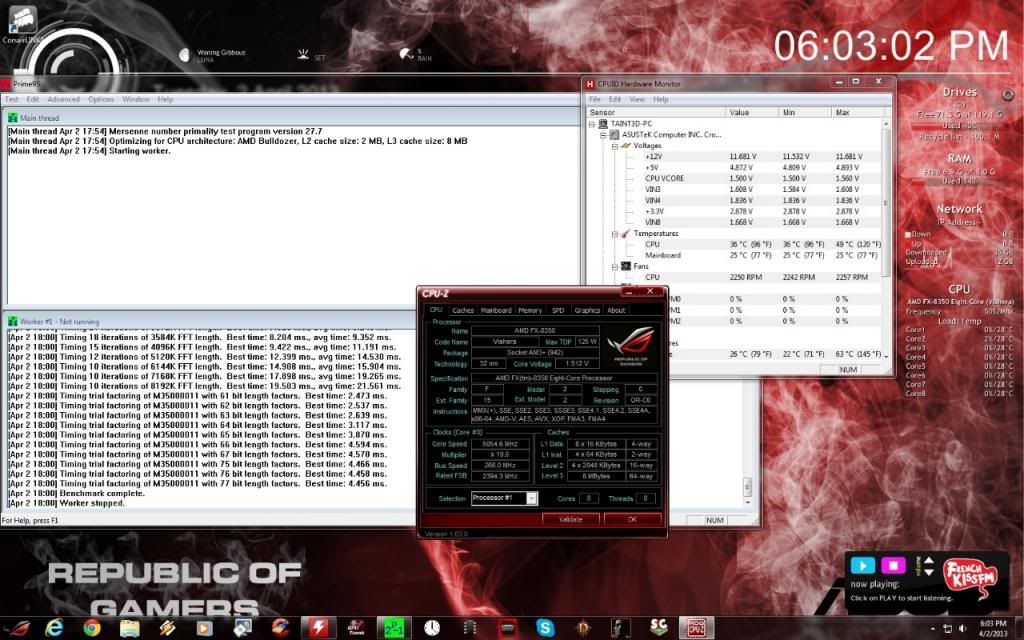
Task: Open the Advanced menu in Prime95
Action: pyautogui.click(x=63, y=99)
